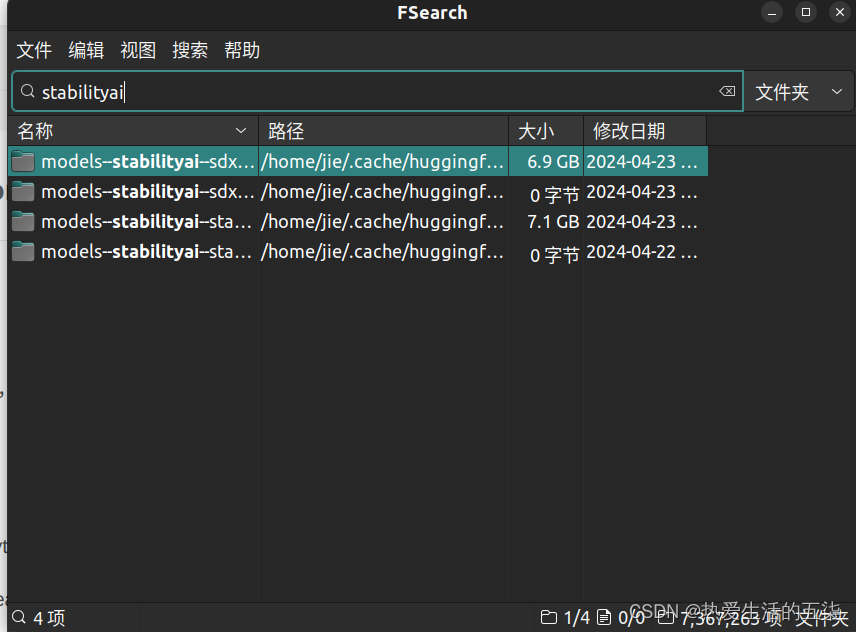
Task: Select models--stabilityai--sdx… name in 2024-04-23 0 字节 row
Action: [x=148, y=192]
